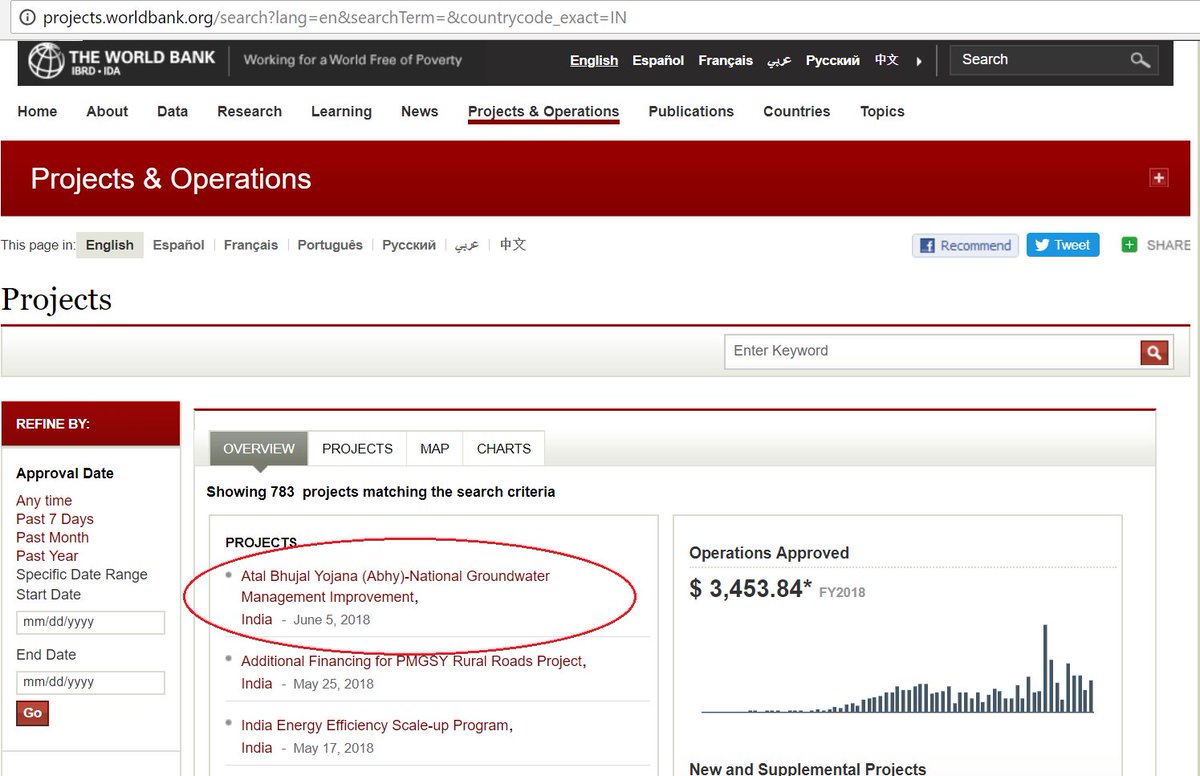This screenshot has width=1200, height=776.
Task: Open the Data menu item
Action: pyautogui.click(x=172, y=112)
